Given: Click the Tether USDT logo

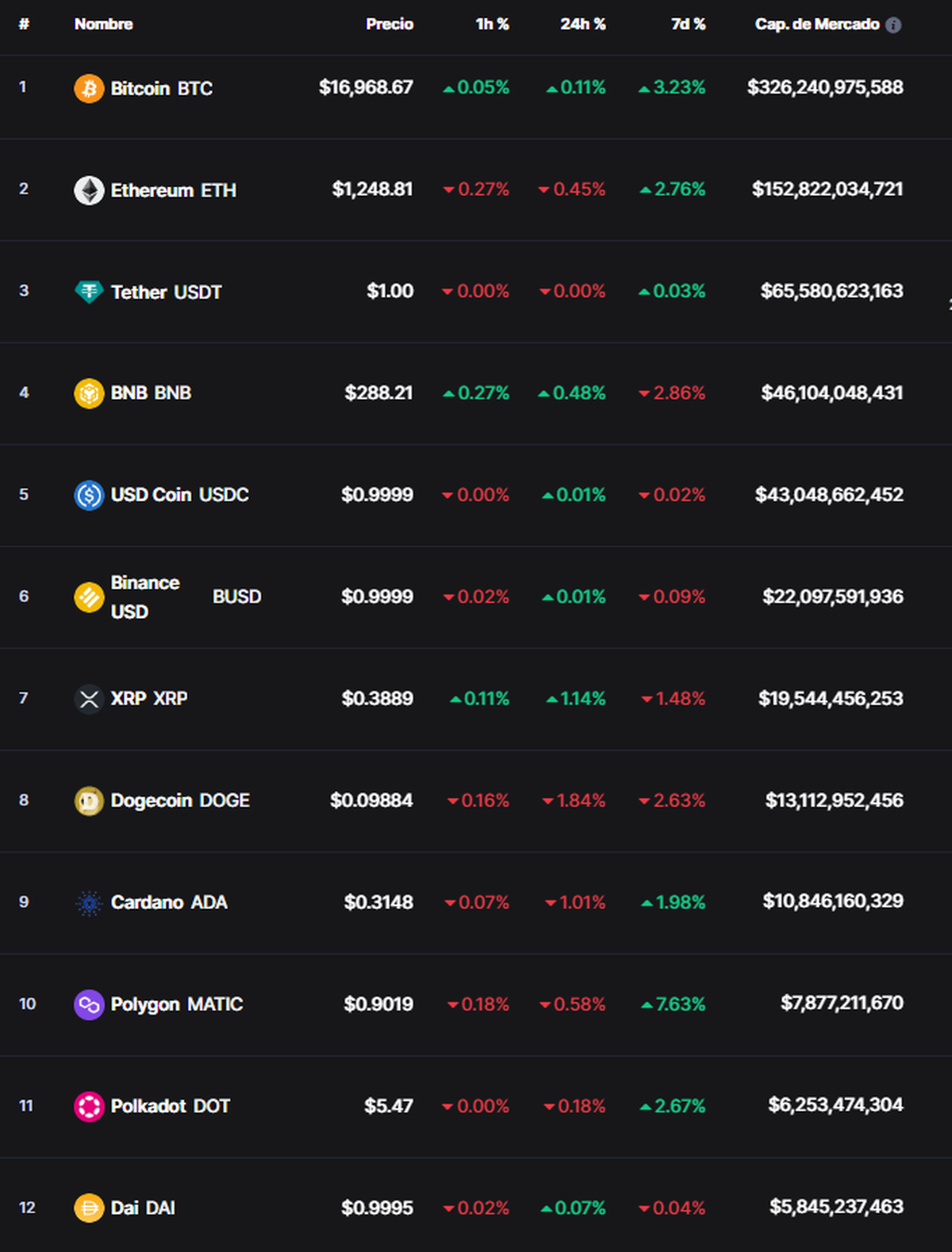Looking at the screenshot, I should pyautogui.click(x=89, y=291).
